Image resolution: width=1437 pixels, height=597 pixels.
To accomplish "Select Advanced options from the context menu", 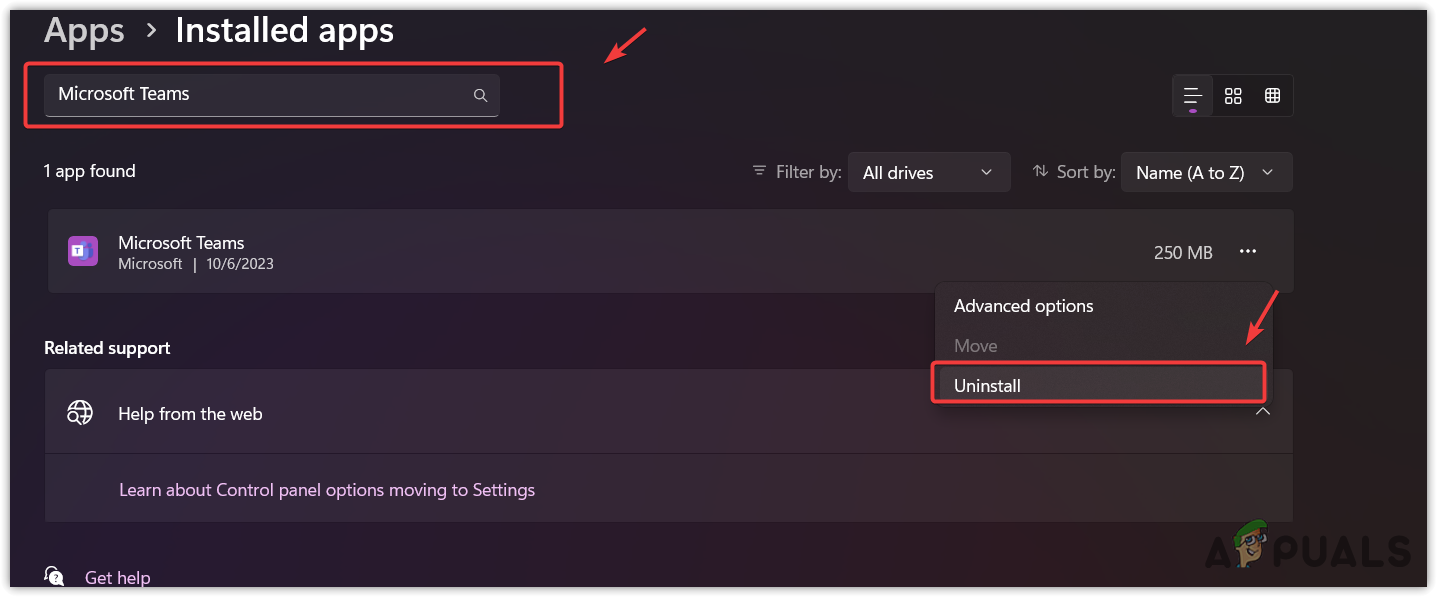I will click(1023, 306).
